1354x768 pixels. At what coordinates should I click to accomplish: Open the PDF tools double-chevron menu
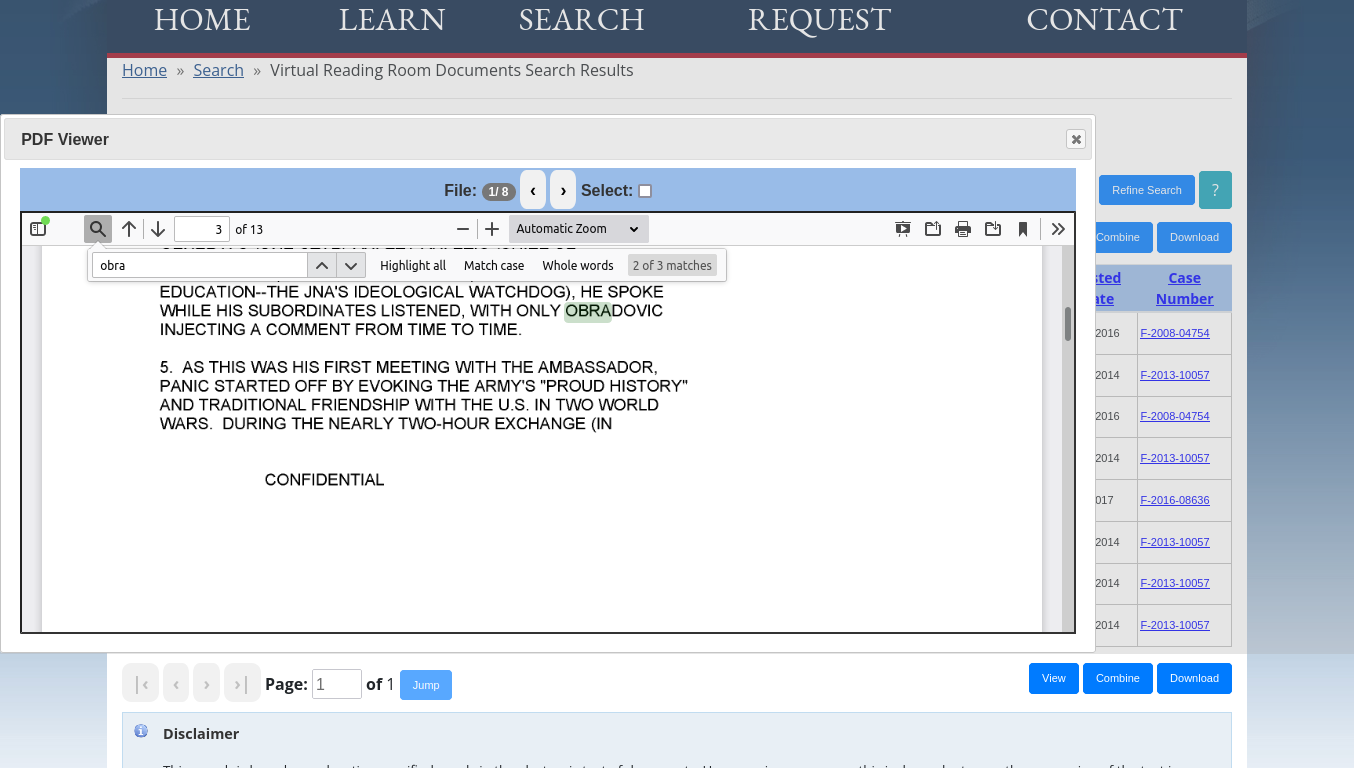click(1058, 229)
